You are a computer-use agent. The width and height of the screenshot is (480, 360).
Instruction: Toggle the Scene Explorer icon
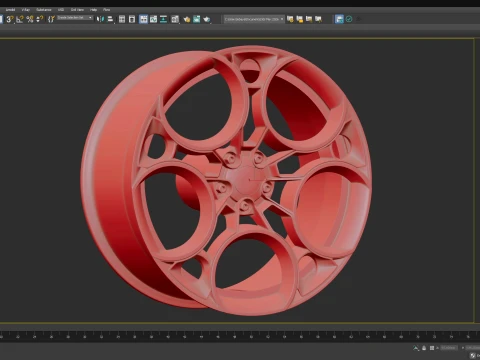[x=122, y=19]
